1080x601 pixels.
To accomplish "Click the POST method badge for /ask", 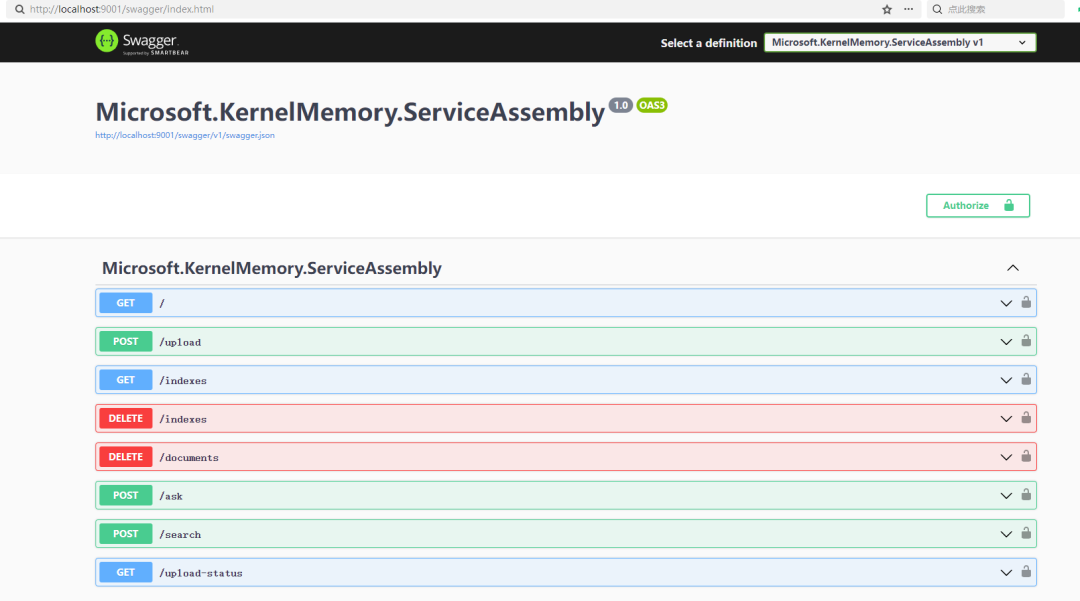I will (x=126, y=495).
